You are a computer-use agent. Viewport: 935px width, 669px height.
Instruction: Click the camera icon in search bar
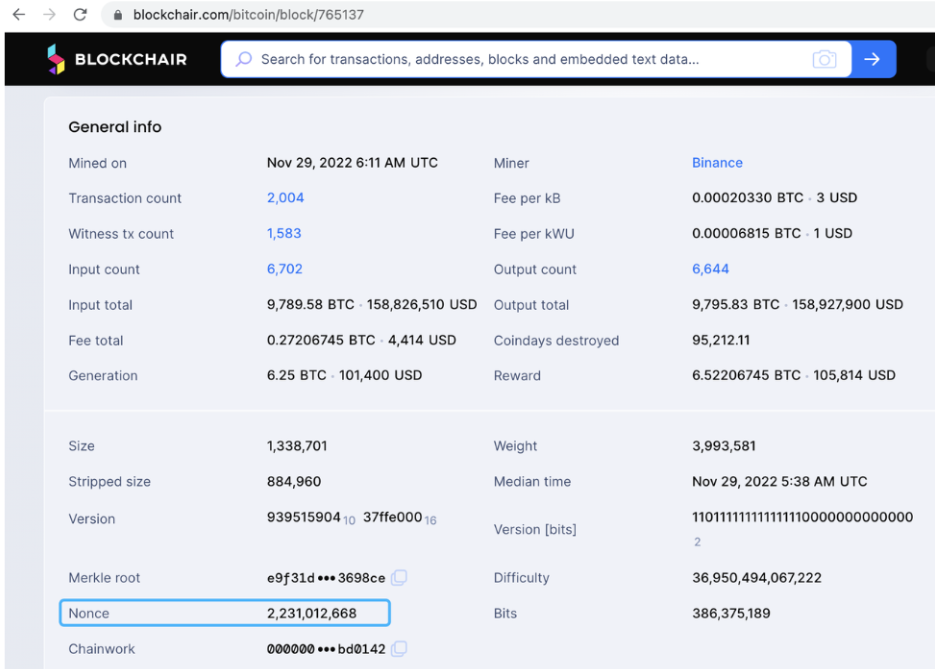point(824,59)
